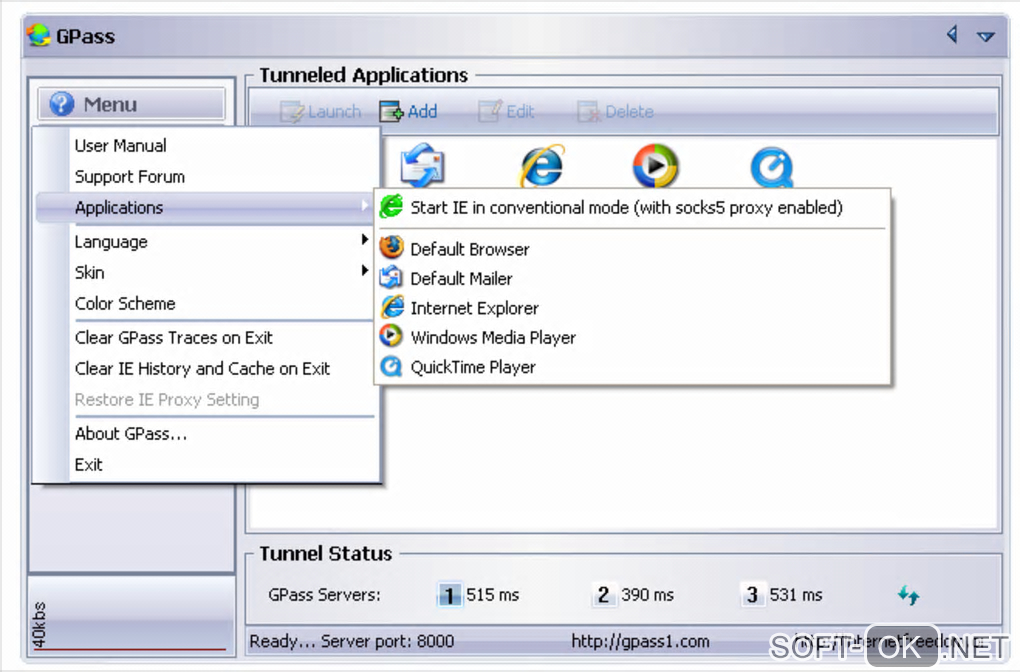Select GPass server 2

pos(603,595)
